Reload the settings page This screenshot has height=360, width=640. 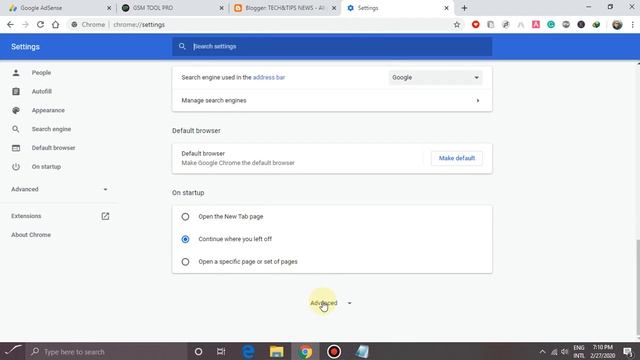[40, 24]
